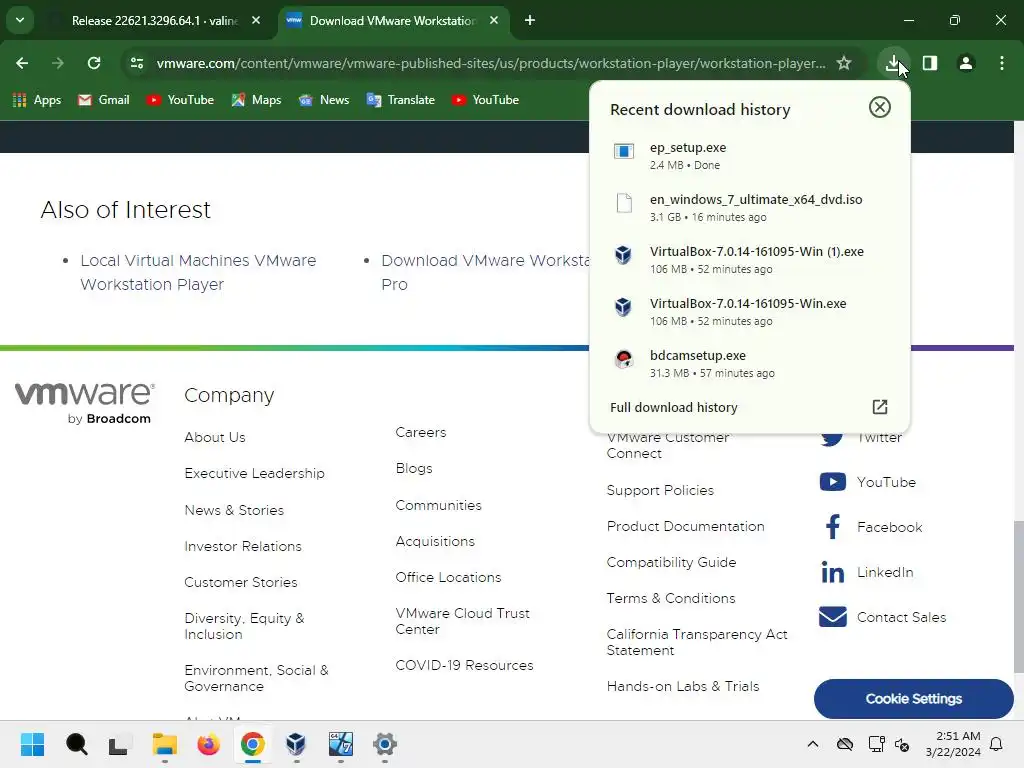Open ep_setup.exe from download list
Screen dimensions: 1024x768
(749, 155)
